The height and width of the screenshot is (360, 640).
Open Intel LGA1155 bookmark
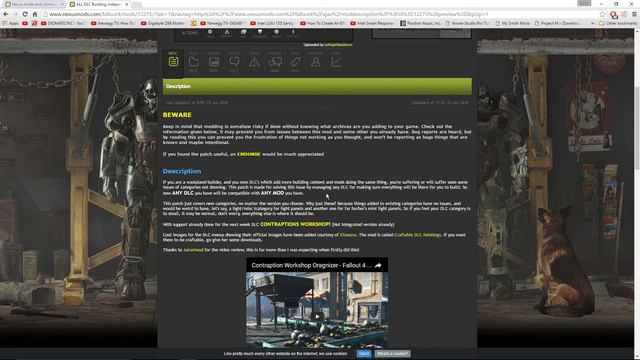(x=271, y=23)
